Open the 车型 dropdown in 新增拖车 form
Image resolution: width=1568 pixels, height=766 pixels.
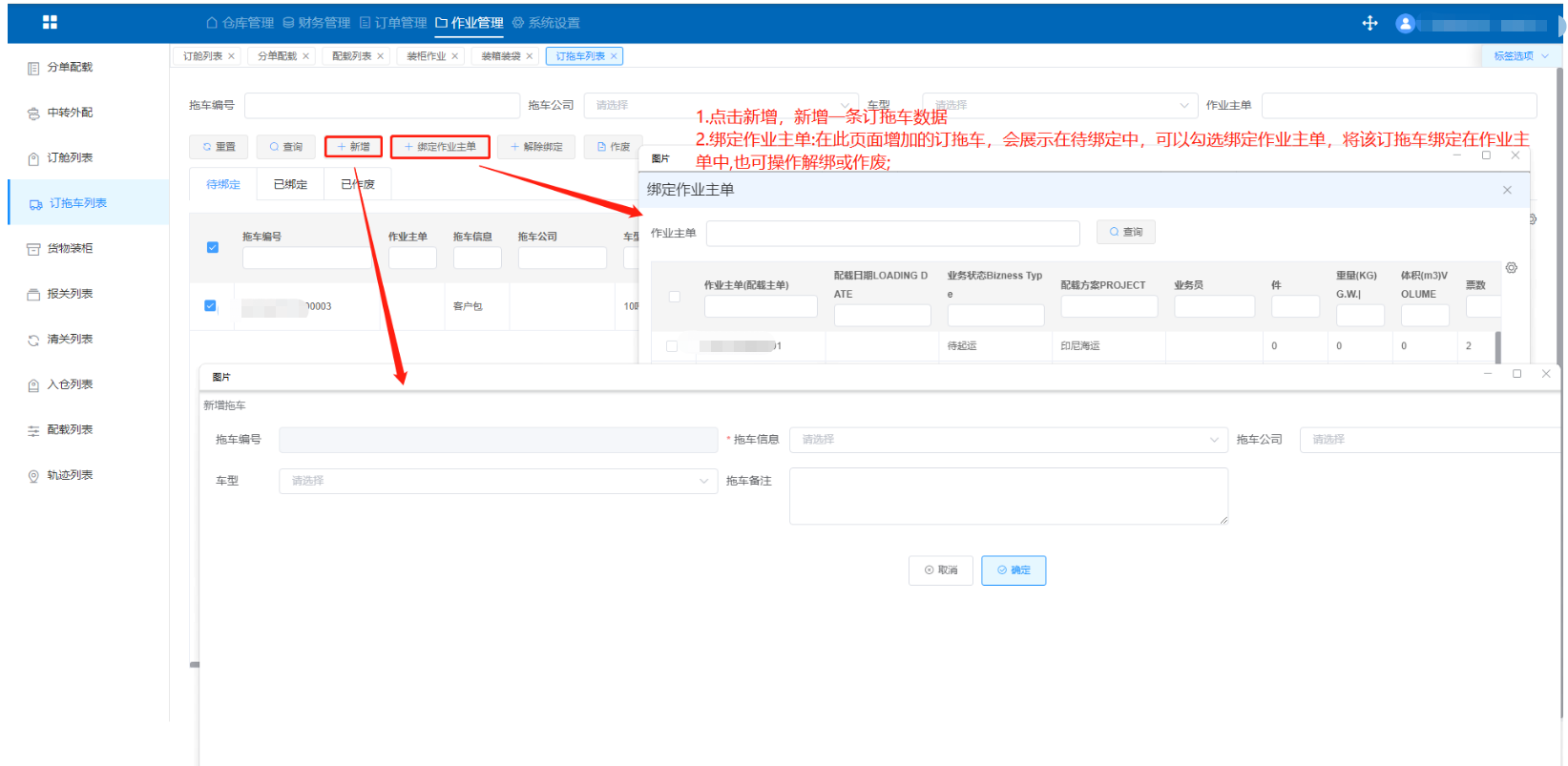pyautogui.click(x=497, y=481)
